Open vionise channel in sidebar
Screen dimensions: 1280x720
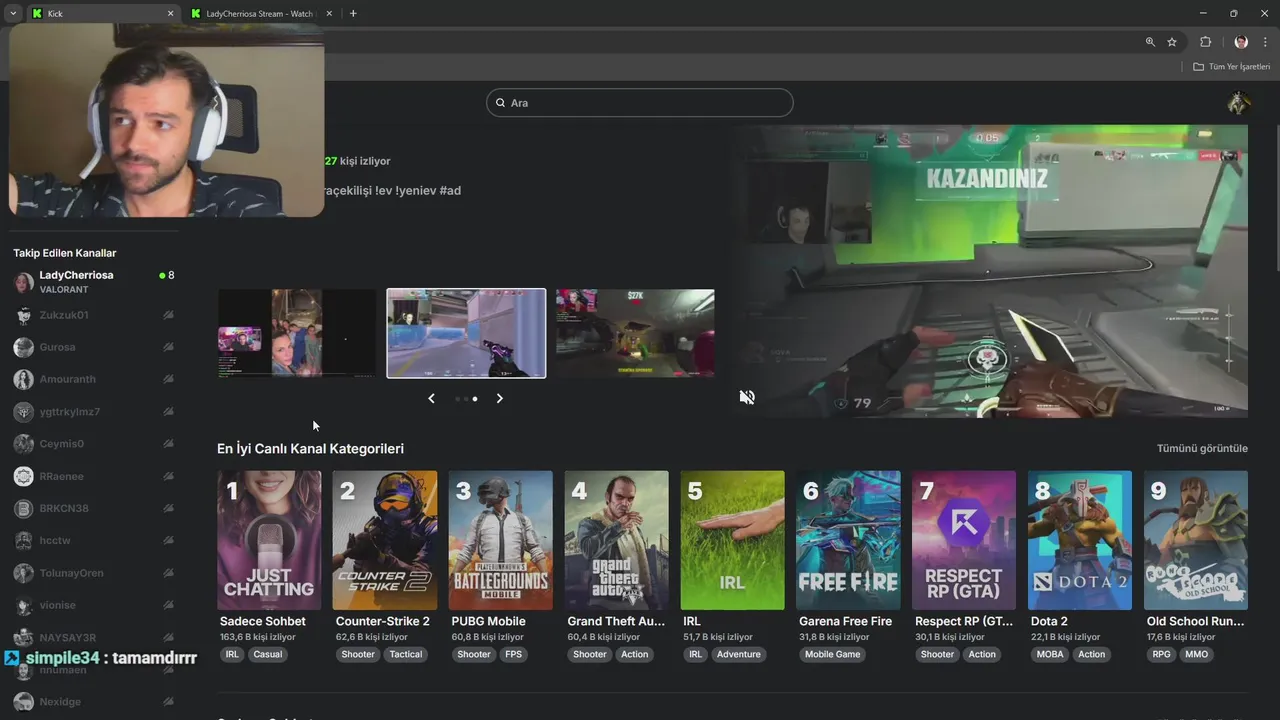click(x=94, y=605)
